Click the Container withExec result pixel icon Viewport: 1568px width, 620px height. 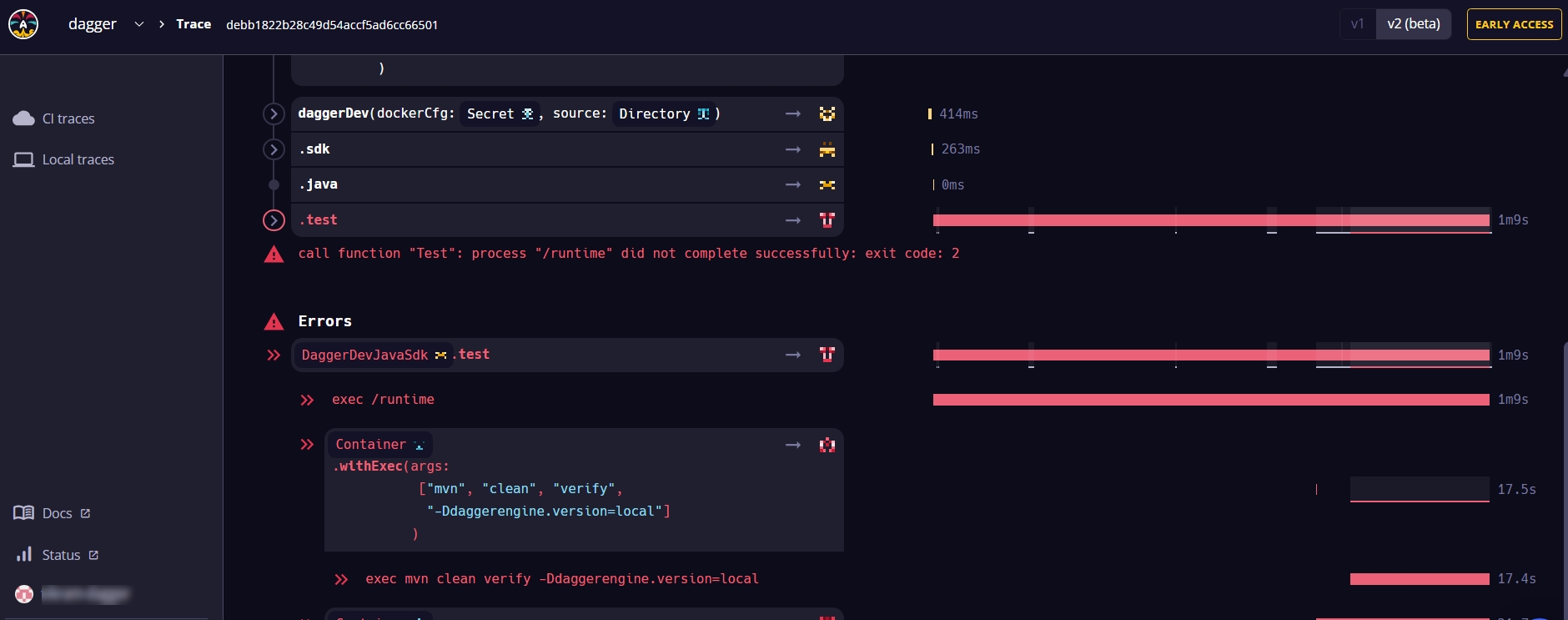[x=827, y=445]
